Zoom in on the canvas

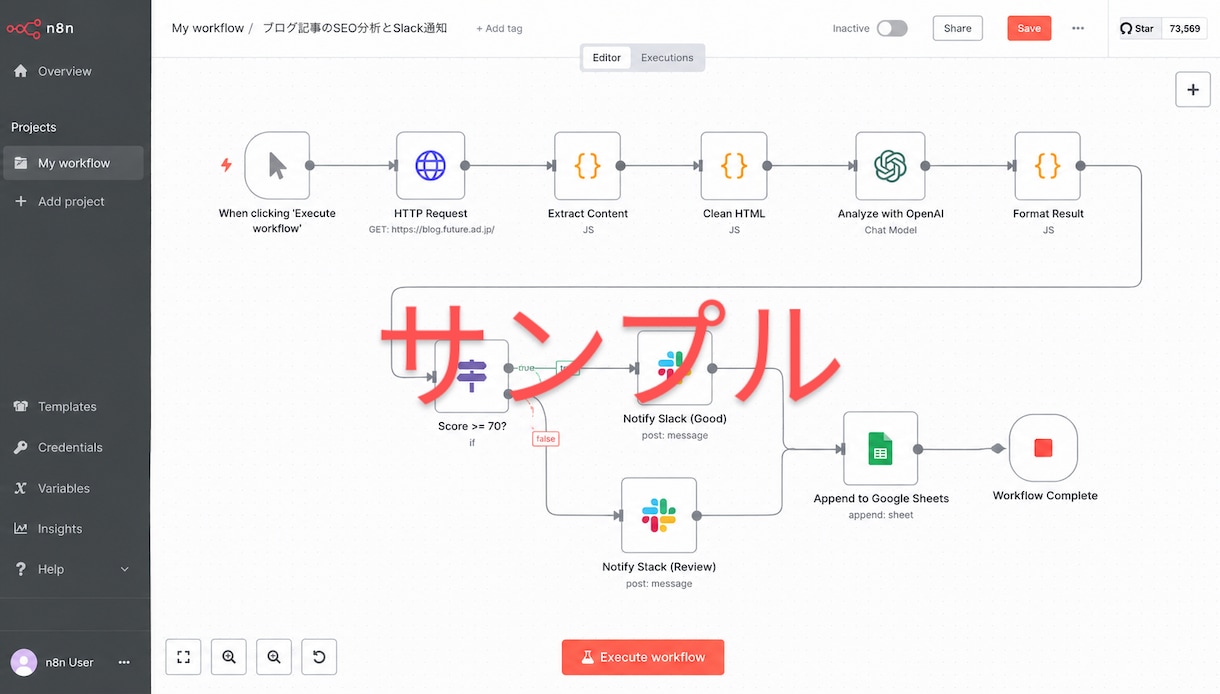(229, 657)
